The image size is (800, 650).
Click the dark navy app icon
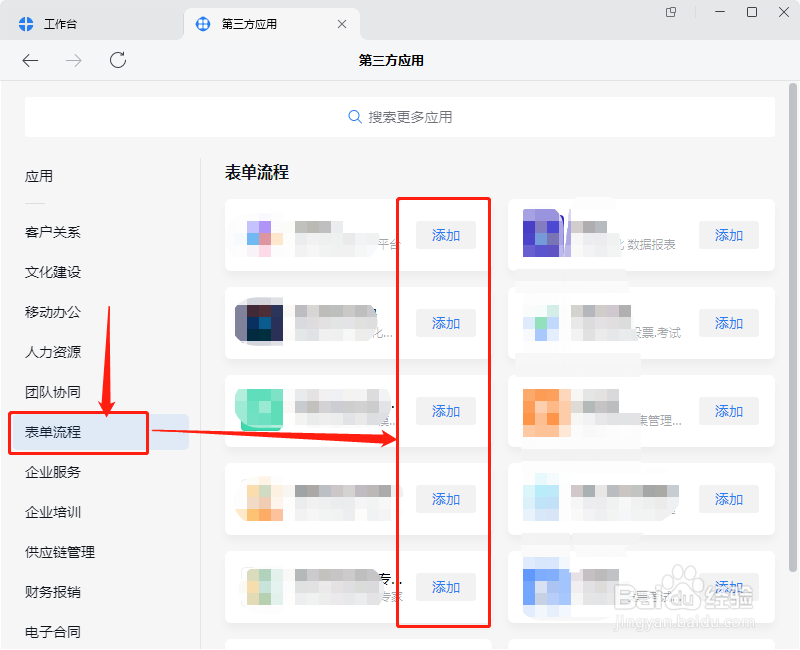[x=259, y=322]
